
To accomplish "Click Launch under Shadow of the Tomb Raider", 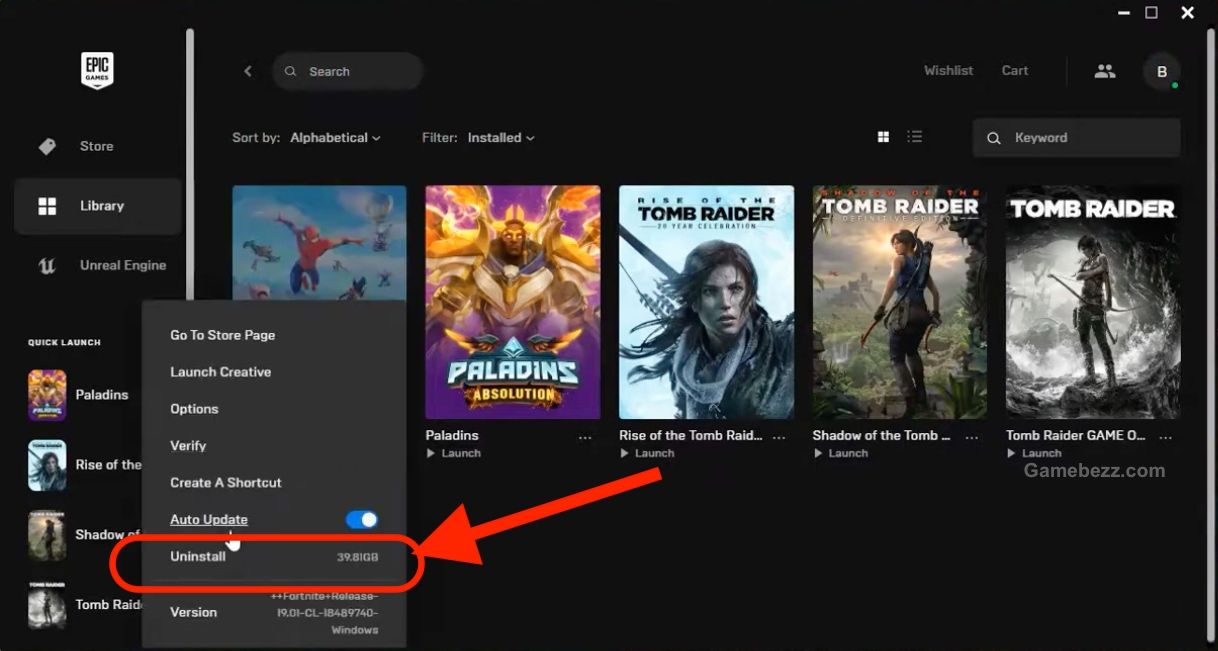I will click(848, 453).
